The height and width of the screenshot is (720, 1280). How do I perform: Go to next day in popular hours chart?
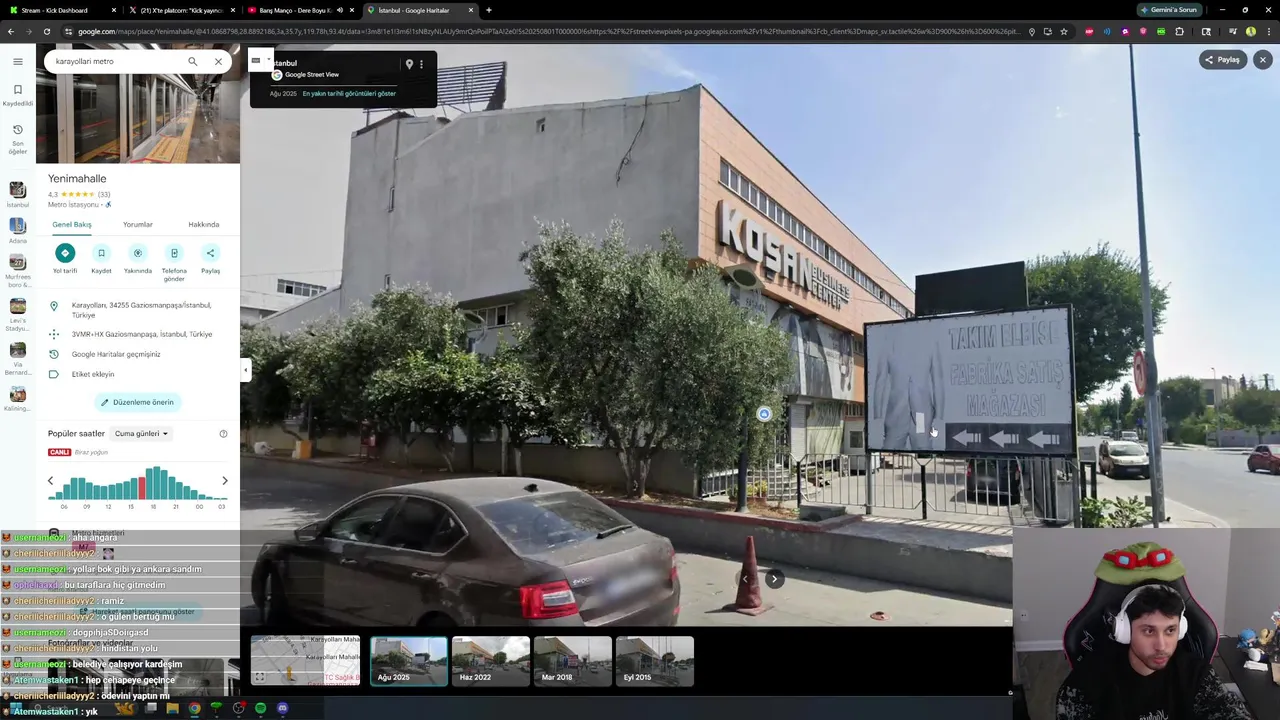pos(224,481)
